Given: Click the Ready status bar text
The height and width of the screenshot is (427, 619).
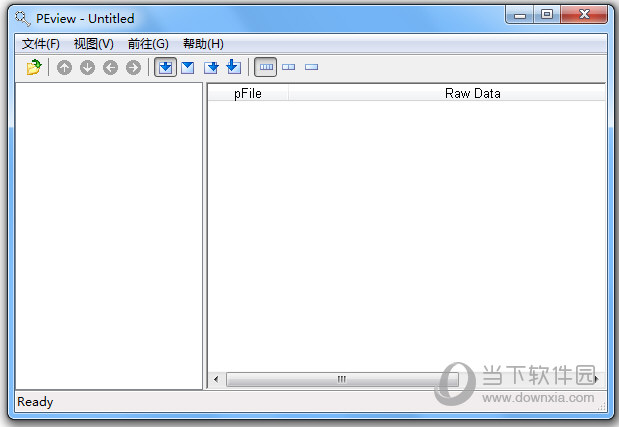Looking at the screenshot, I should (35, 402).
